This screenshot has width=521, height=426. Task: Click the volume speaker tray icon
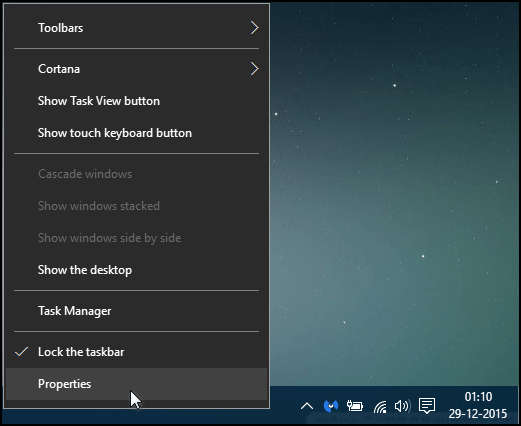(402, 406)
